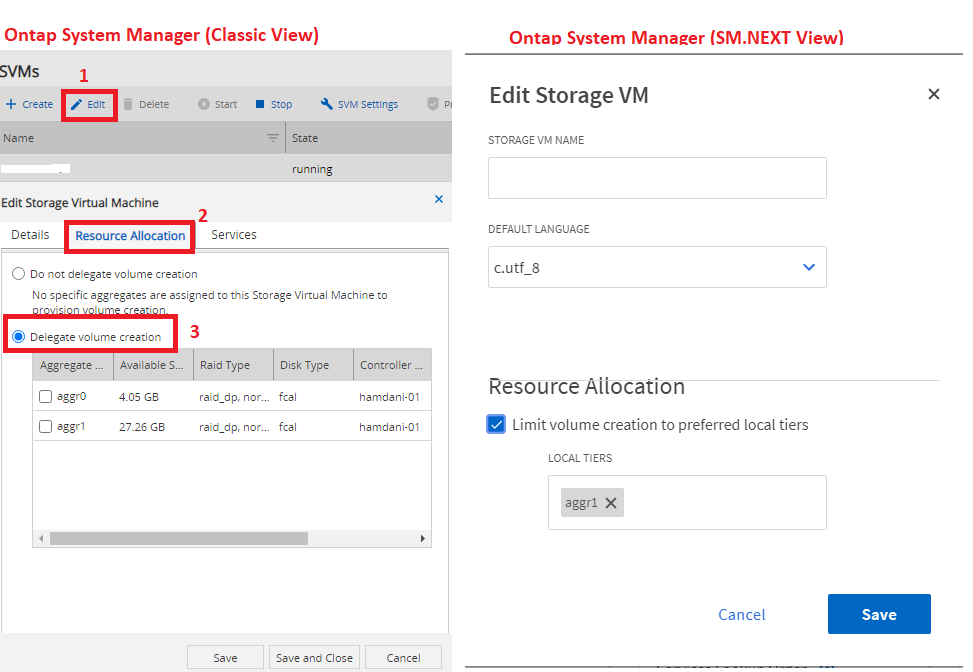
Task: Check the aggr0 aggregate checkbox
Action: [x=46, y=397]
